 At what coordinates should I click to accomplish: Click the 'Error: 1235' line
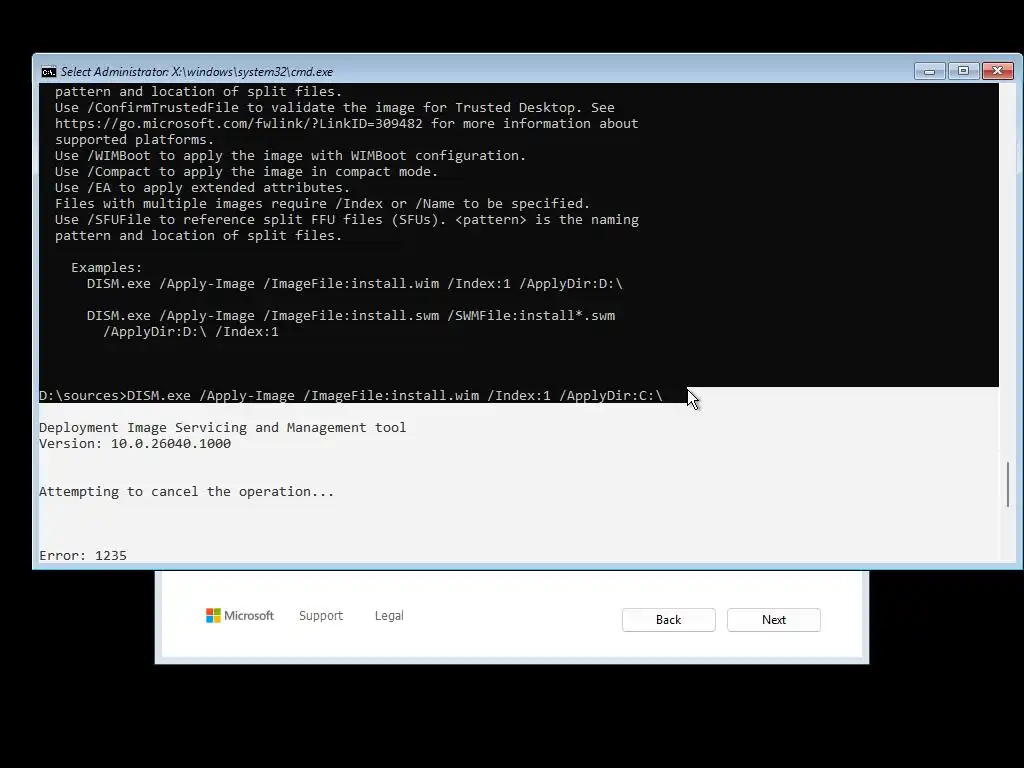(83, 556)
